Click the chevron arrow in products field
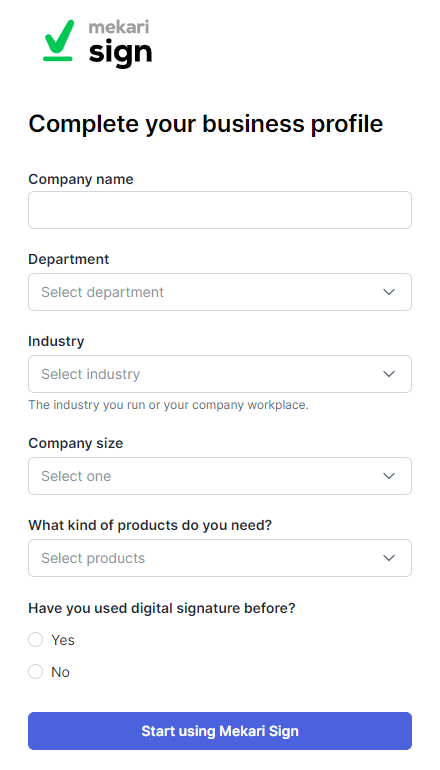 tap(389, 558)
